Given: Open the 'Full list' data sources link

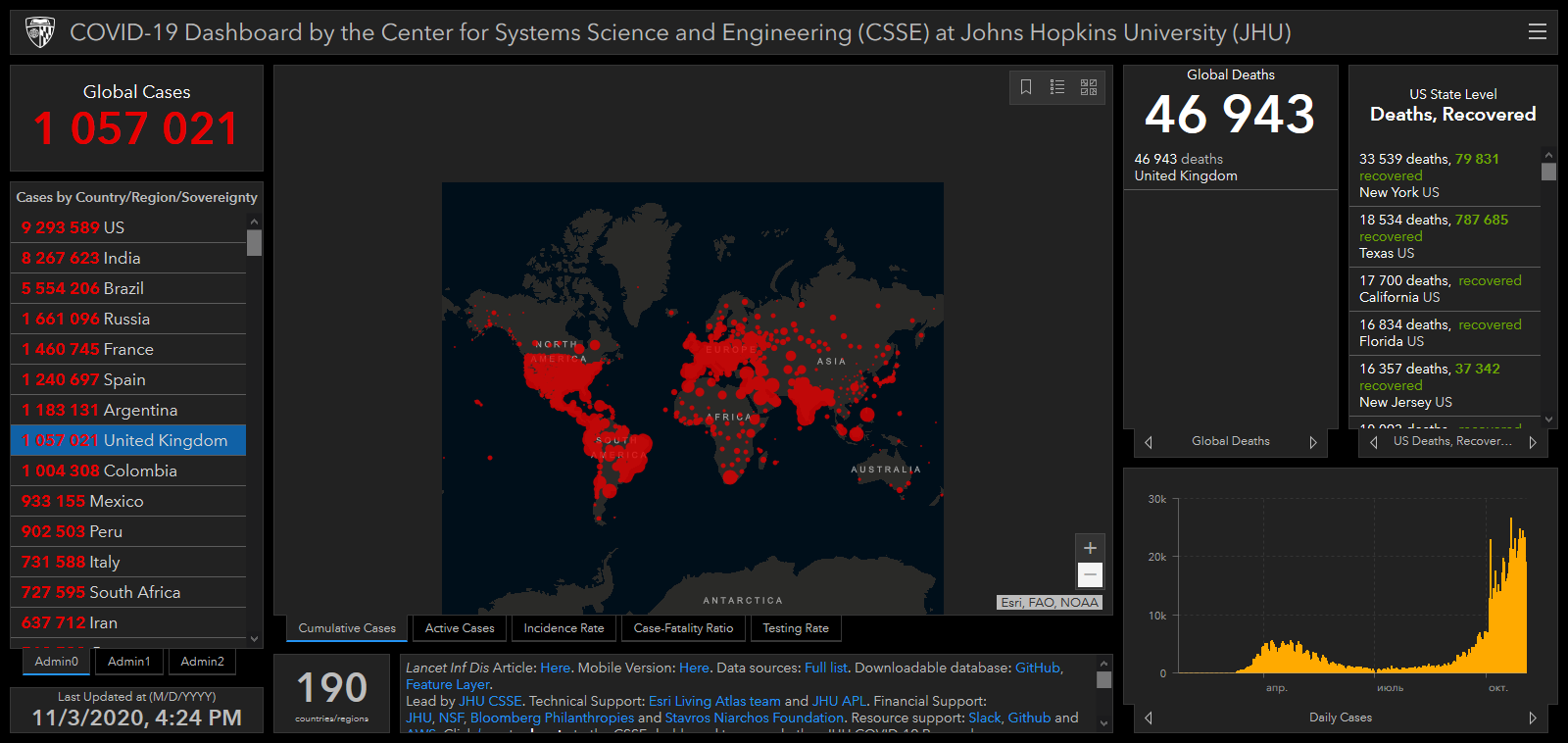Looking at the screenshot, I should pos(825,668).
